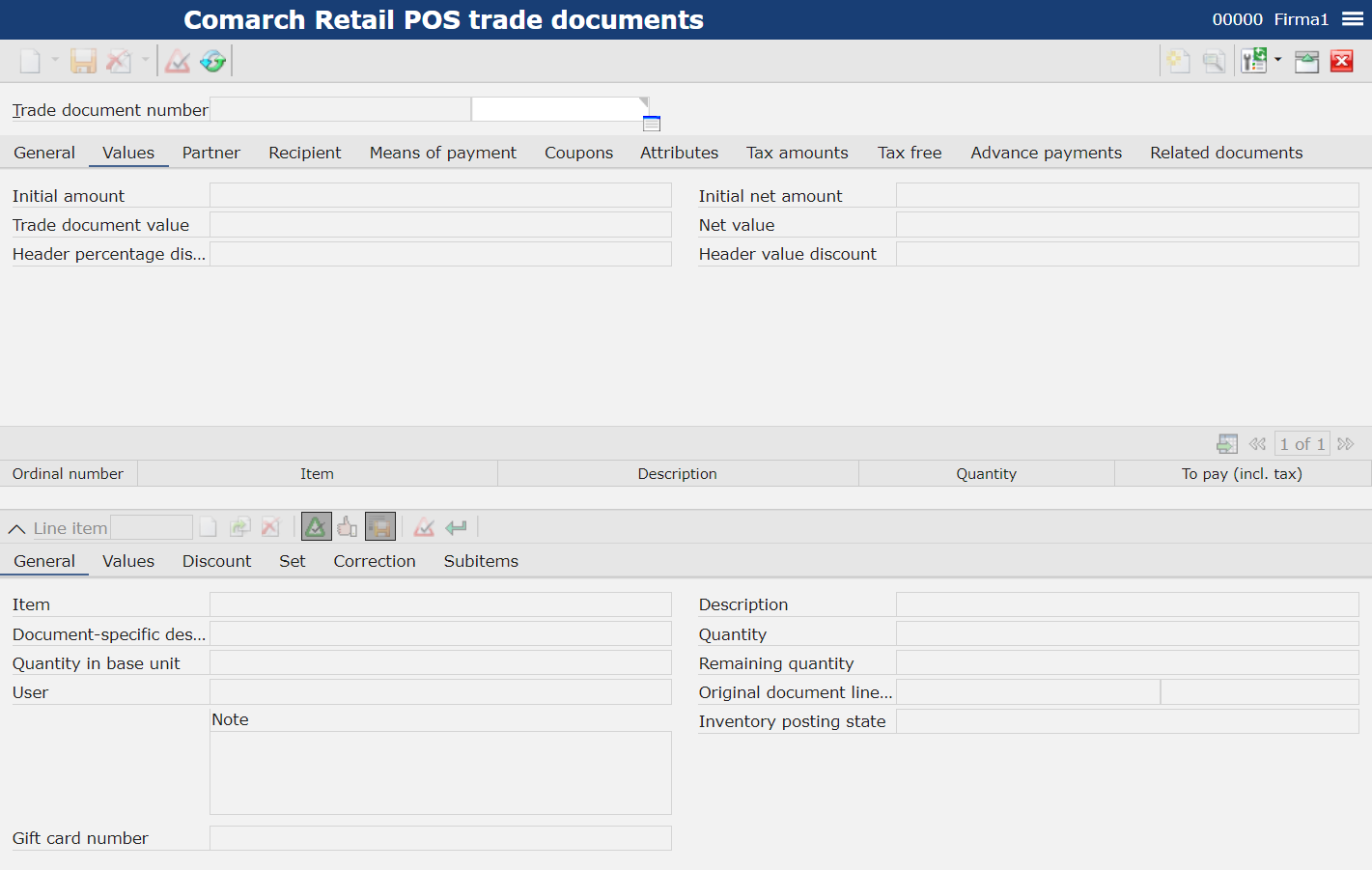Click the new-with-star document icon top right
Viewport: 1372px width, 870px height.
(1178, 62)
